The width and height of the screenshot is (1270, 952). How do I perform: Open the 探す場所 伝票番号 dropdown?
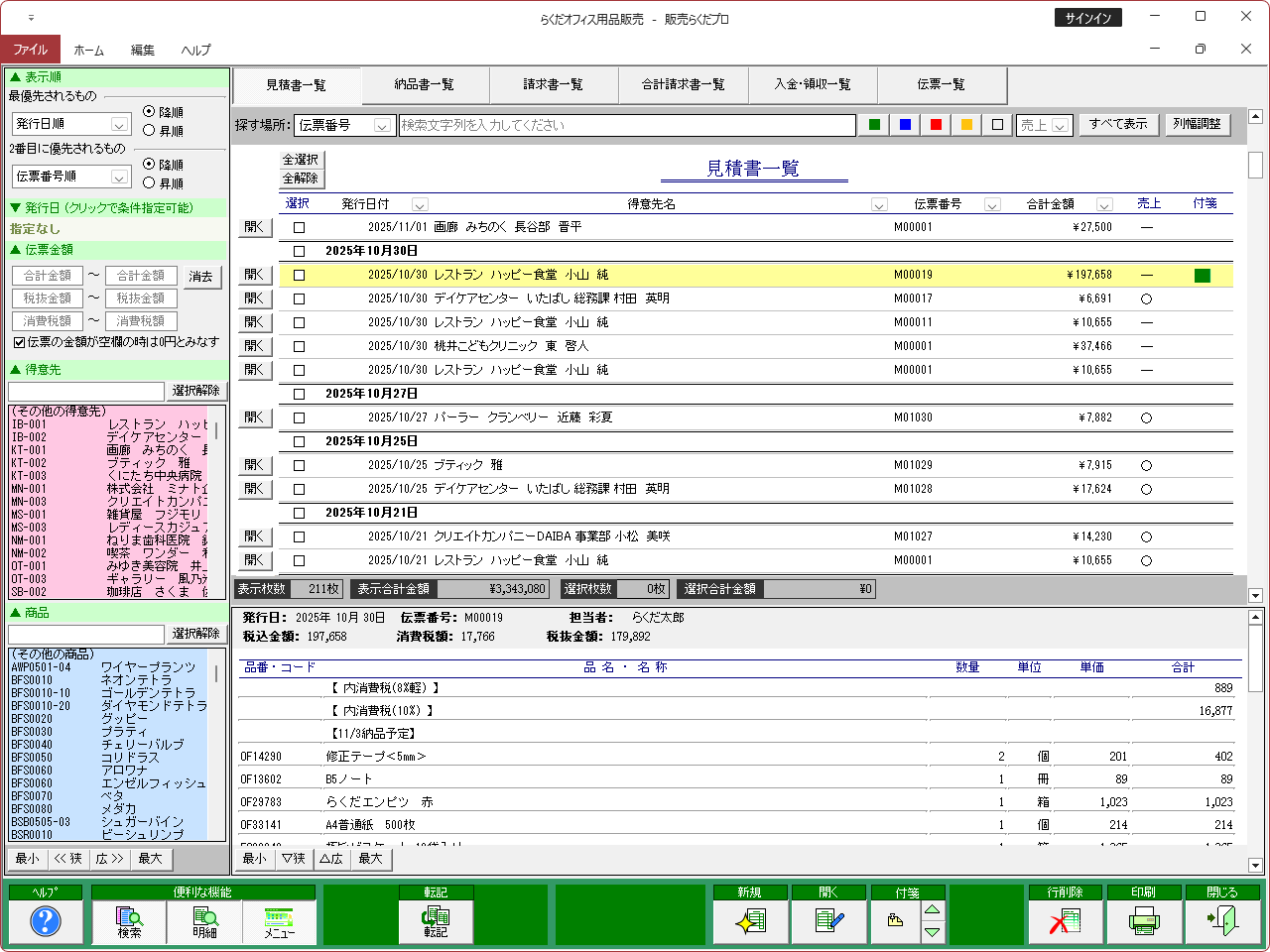(x=382, y=126)
